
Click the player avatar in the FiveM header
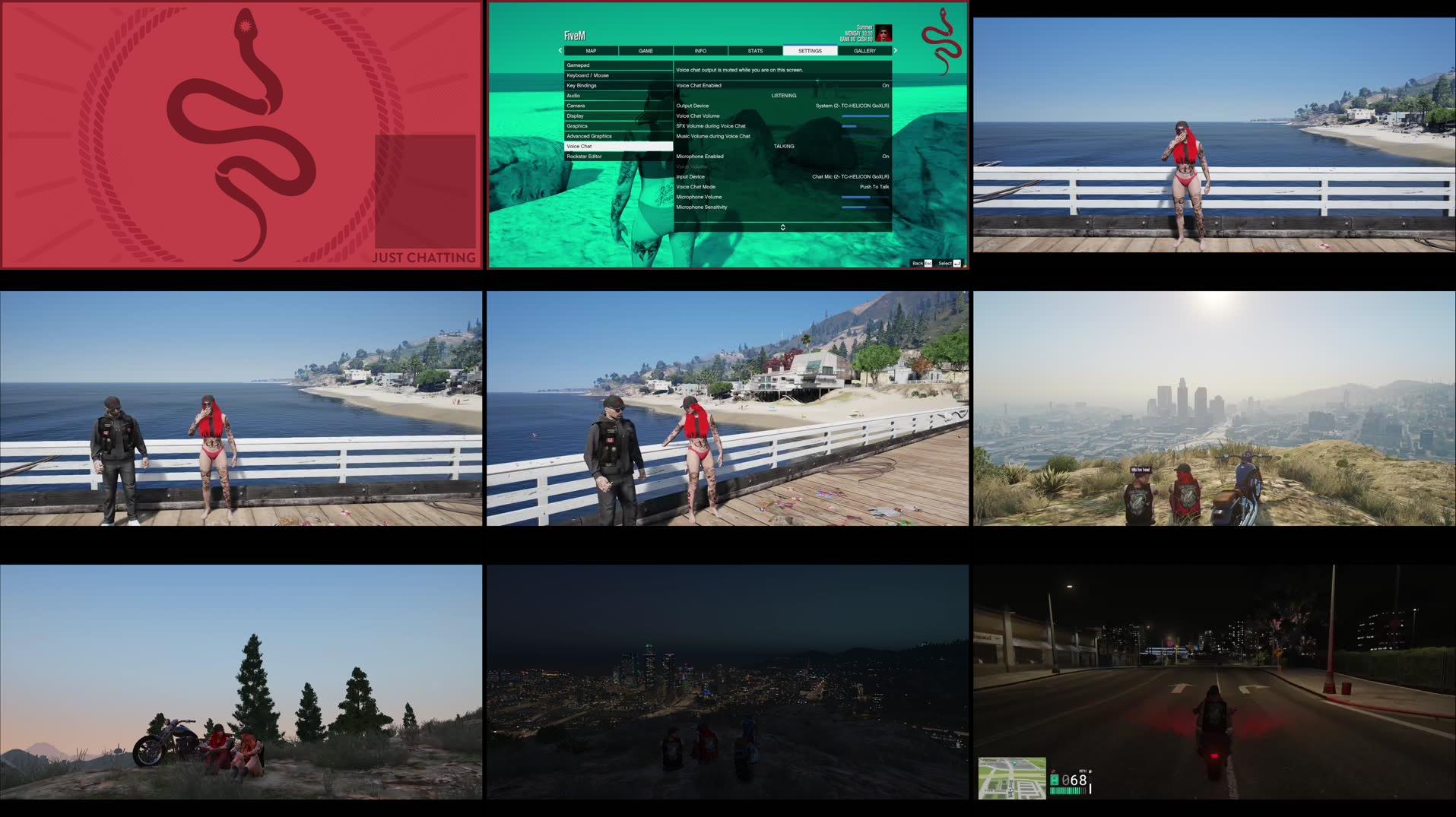[x=883, y=33]
